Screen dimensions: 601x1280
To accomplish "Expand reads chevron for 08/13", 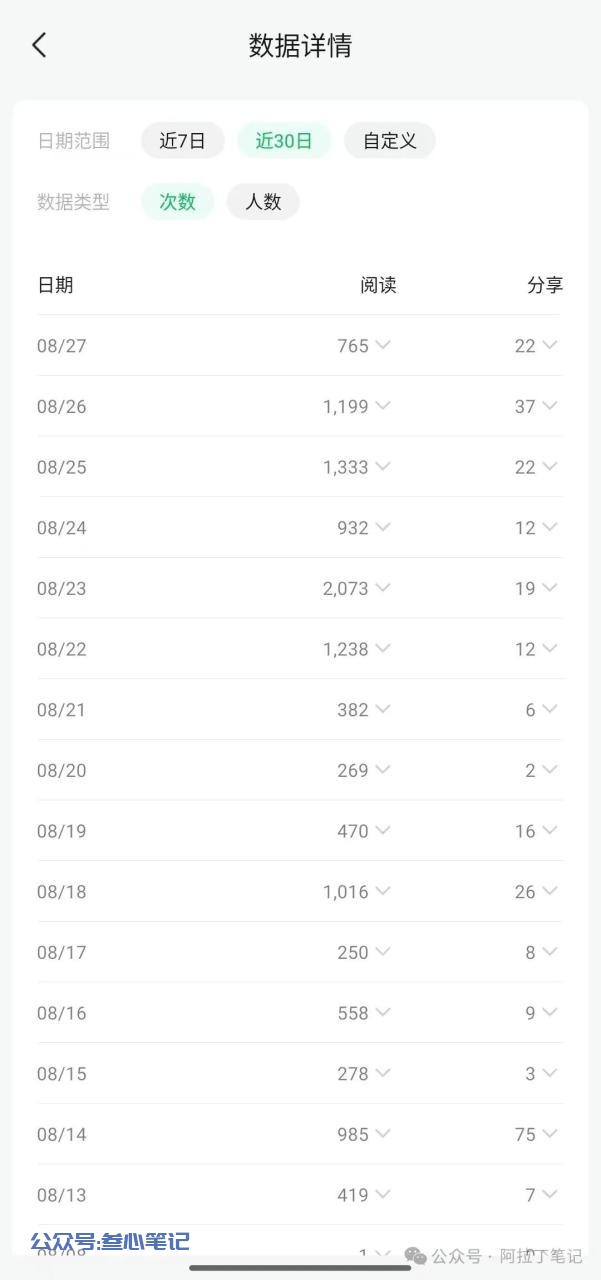I will pyautogui.click(x=383, y=1194).
